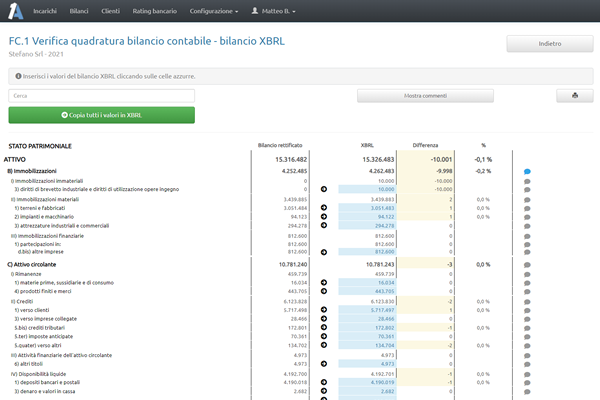
Task: Select the B) Immobilizzazioni row label
Action: coord(32,171)
